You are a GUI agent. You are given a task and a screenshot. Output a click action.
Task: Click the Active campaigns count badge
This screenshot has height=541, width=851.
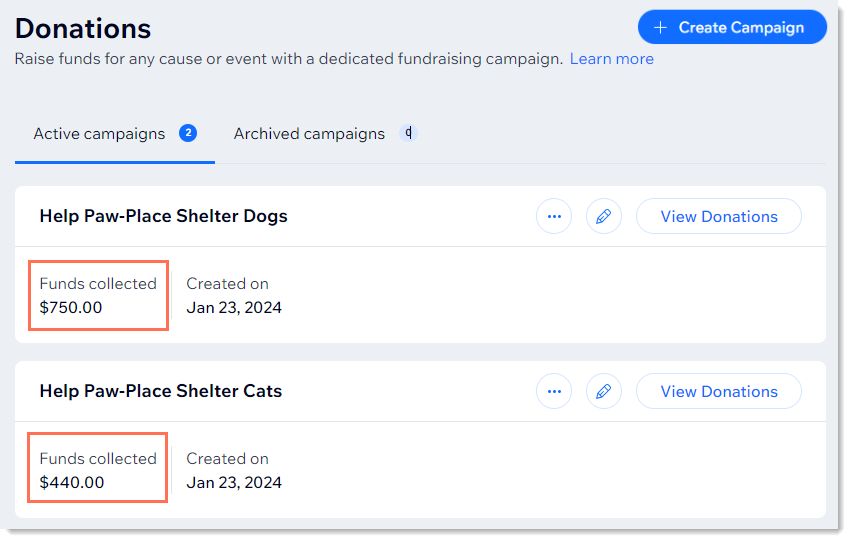188,133
